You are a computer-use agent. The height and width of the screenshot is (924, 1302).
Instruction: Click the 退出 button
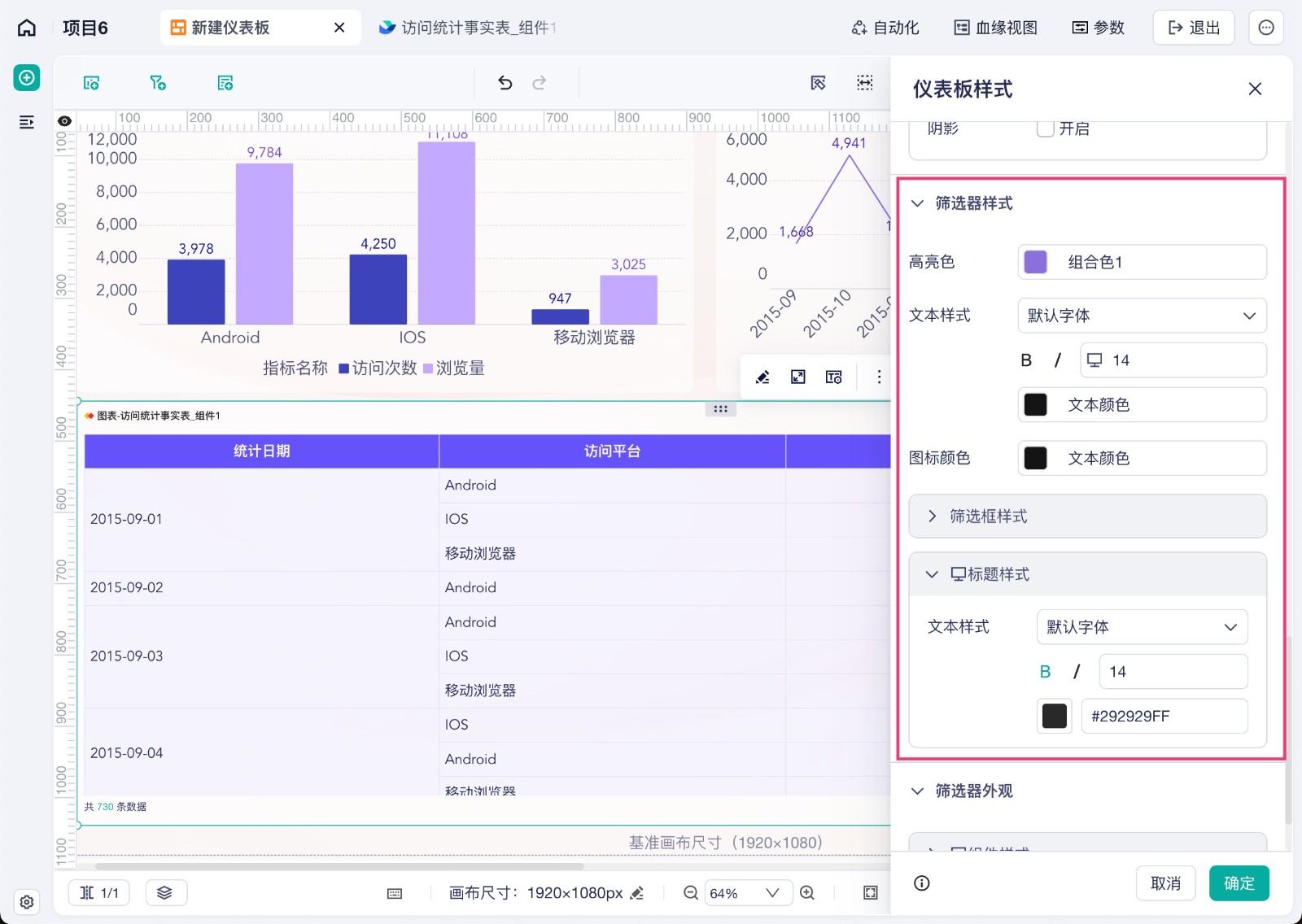[x=1194, y=28]
